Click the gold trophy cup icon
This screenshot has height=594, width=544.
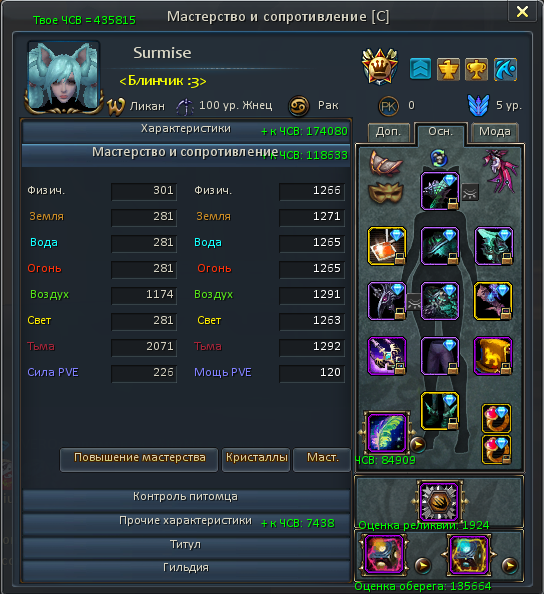(x=477, y=69)
